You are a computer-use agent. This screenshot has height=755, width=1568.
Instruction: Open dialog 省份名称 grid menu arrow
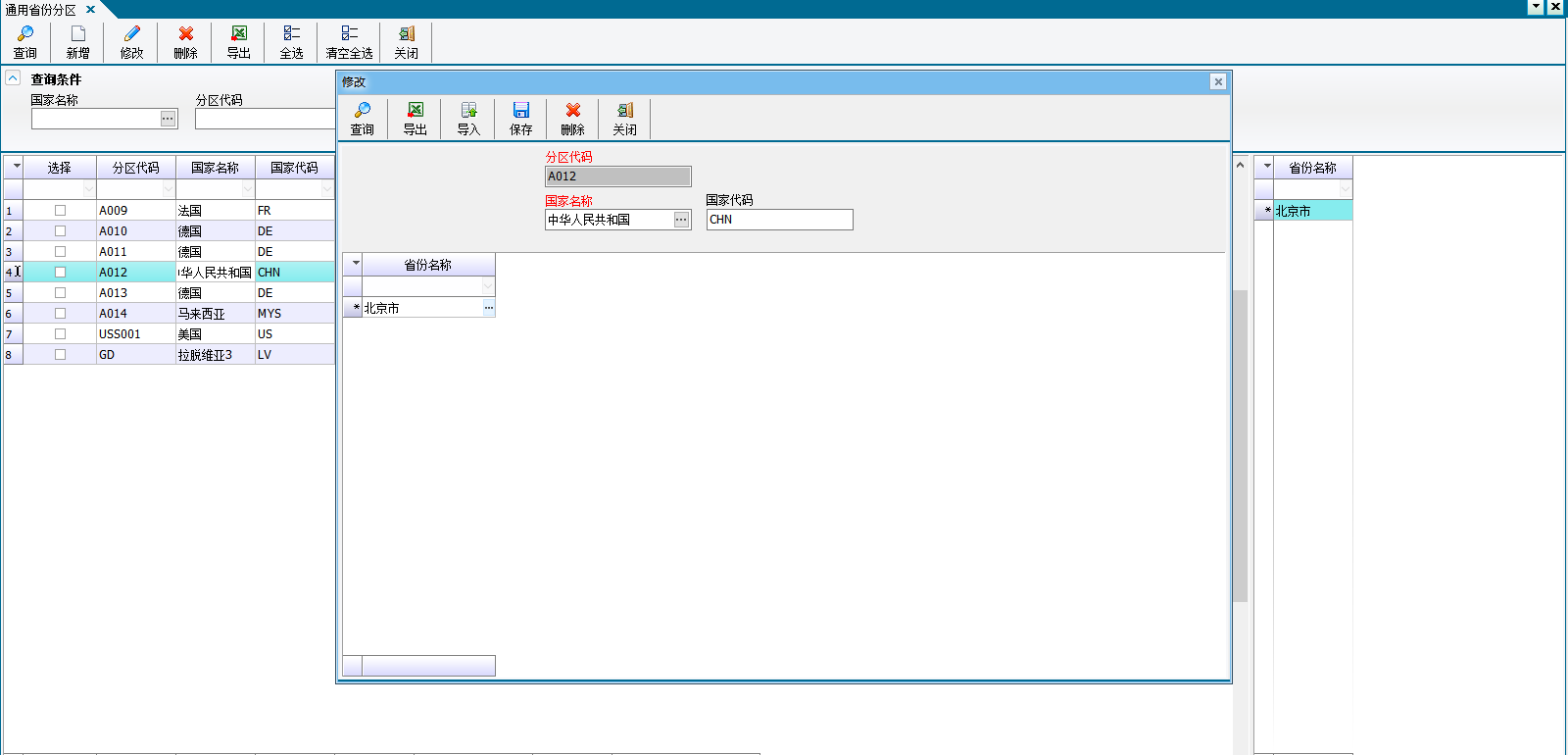(x=354, y=264)
